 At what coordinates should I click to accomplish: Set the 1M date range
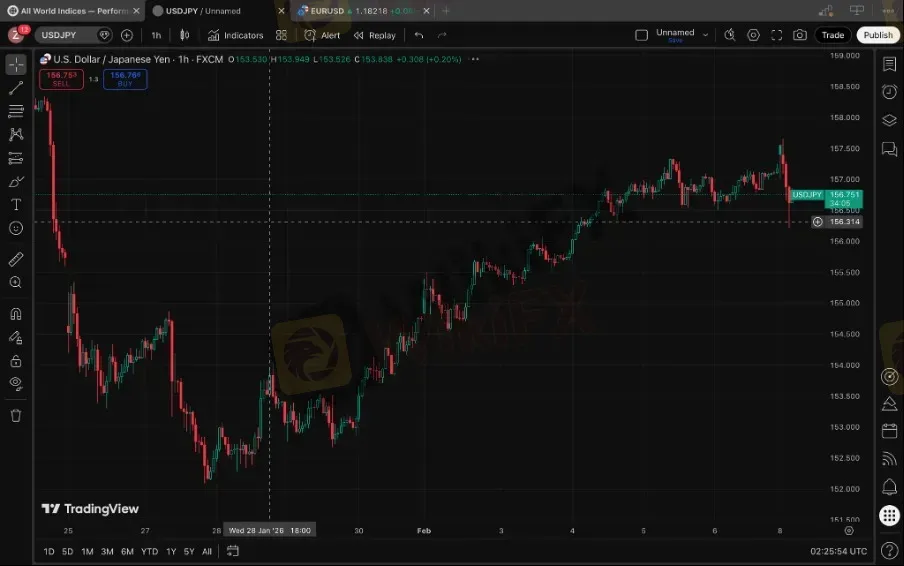(87, 552)
